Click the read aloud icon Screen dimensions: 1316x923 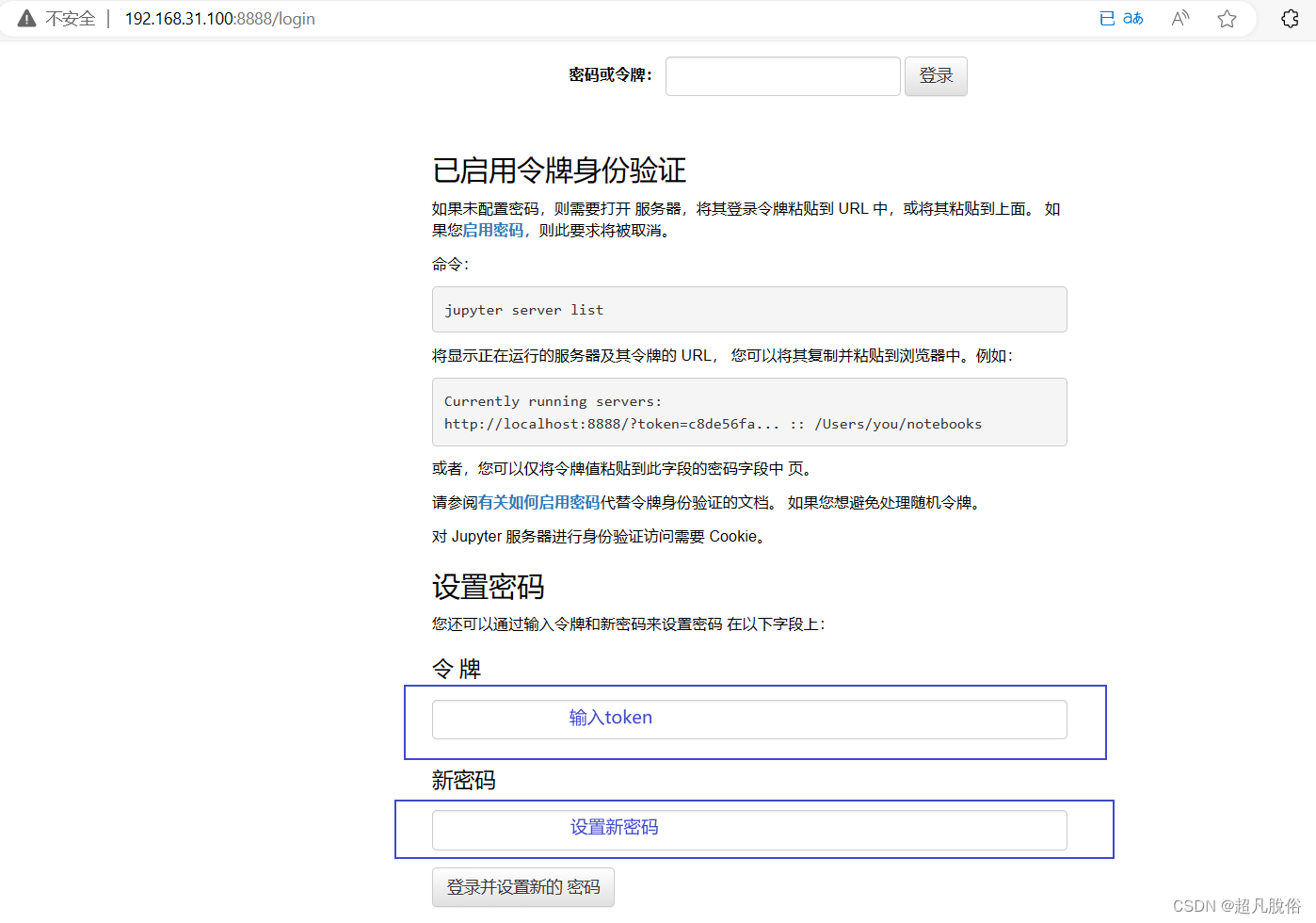1180,18
